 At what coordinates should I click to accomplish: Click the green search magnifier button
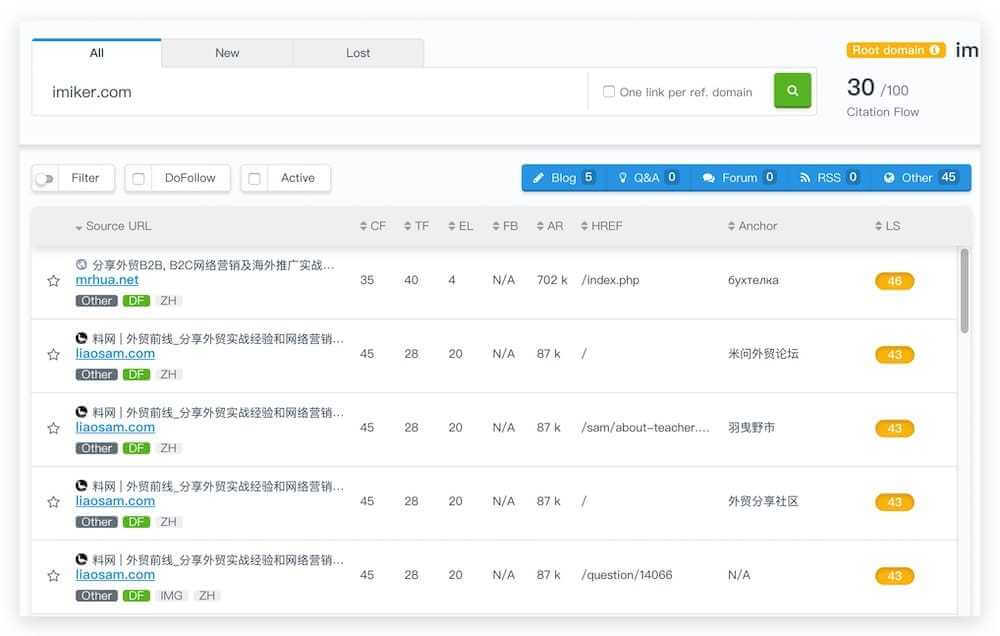tap(792, 90)
